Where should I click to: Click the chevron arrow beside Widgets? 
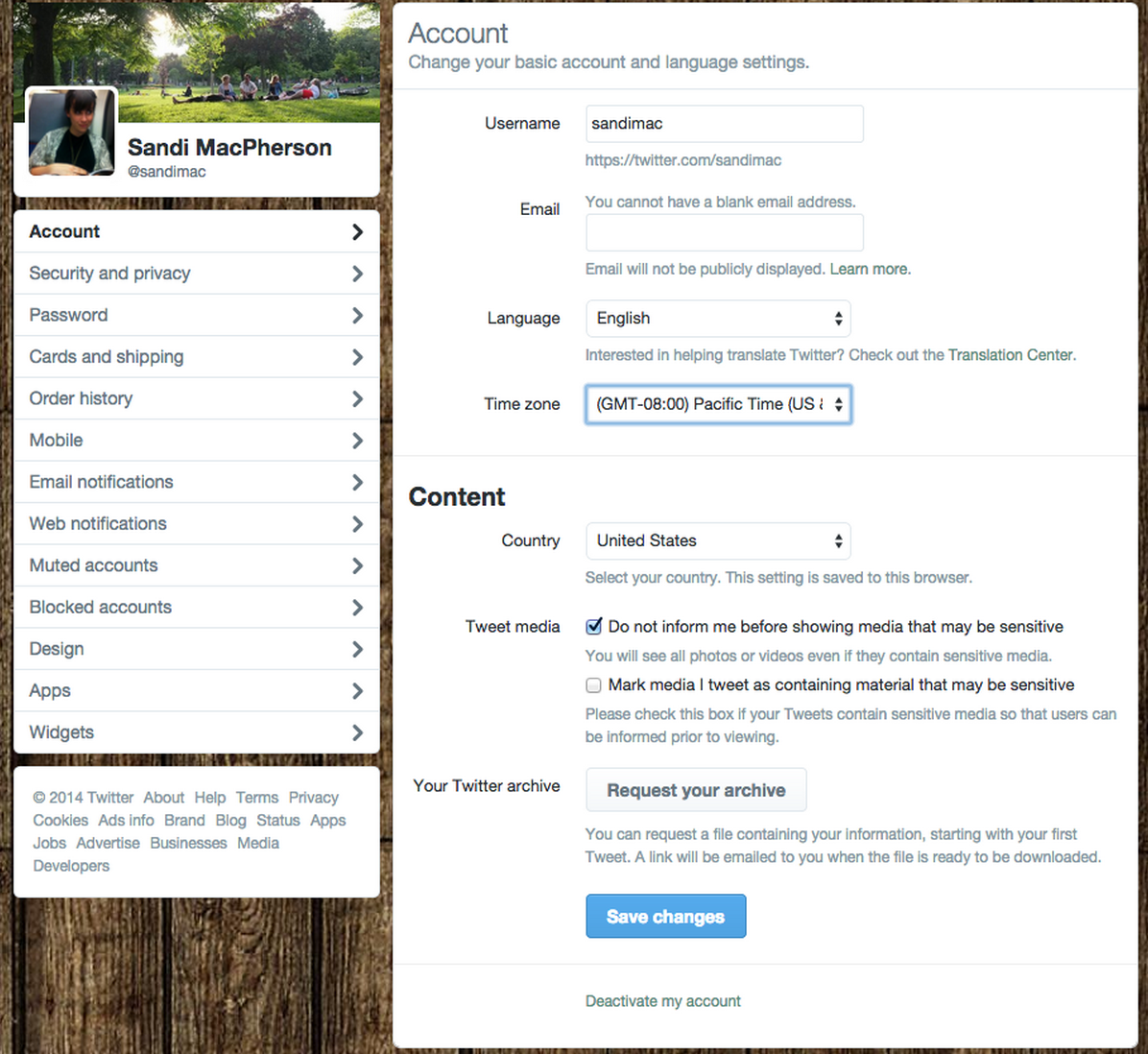(357, 732)
